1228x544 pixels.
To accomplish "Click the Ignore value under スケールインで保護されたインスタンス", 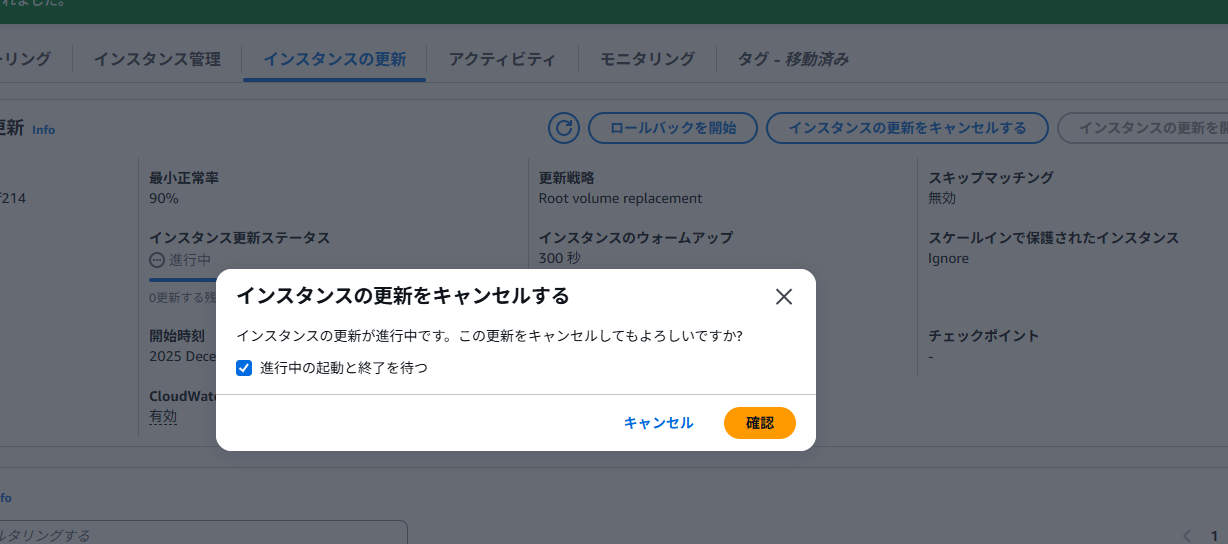I will tap(948, 258).
